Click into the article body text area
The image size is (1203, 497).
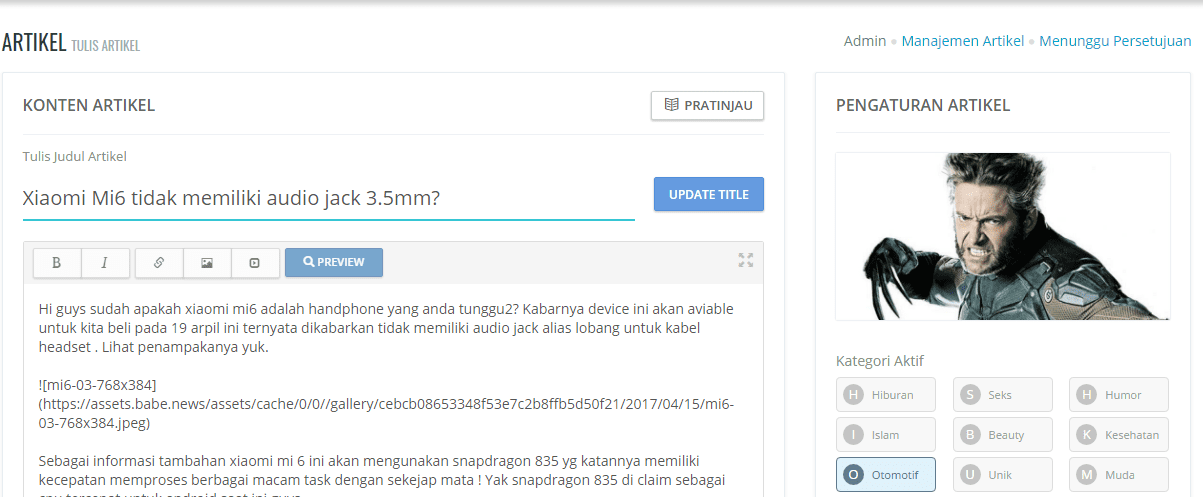click(393, 390)
